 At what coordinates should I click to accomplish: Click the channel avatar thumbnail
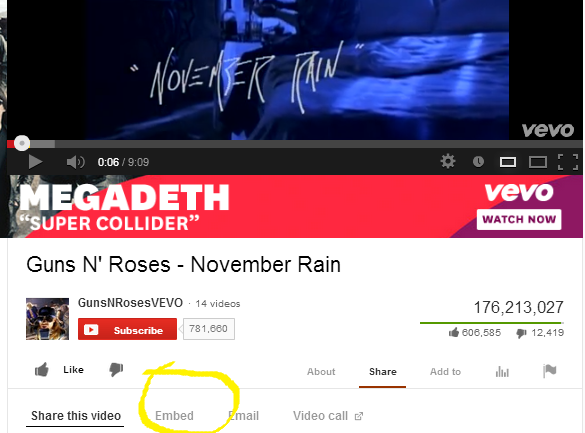tap(47, 319)
